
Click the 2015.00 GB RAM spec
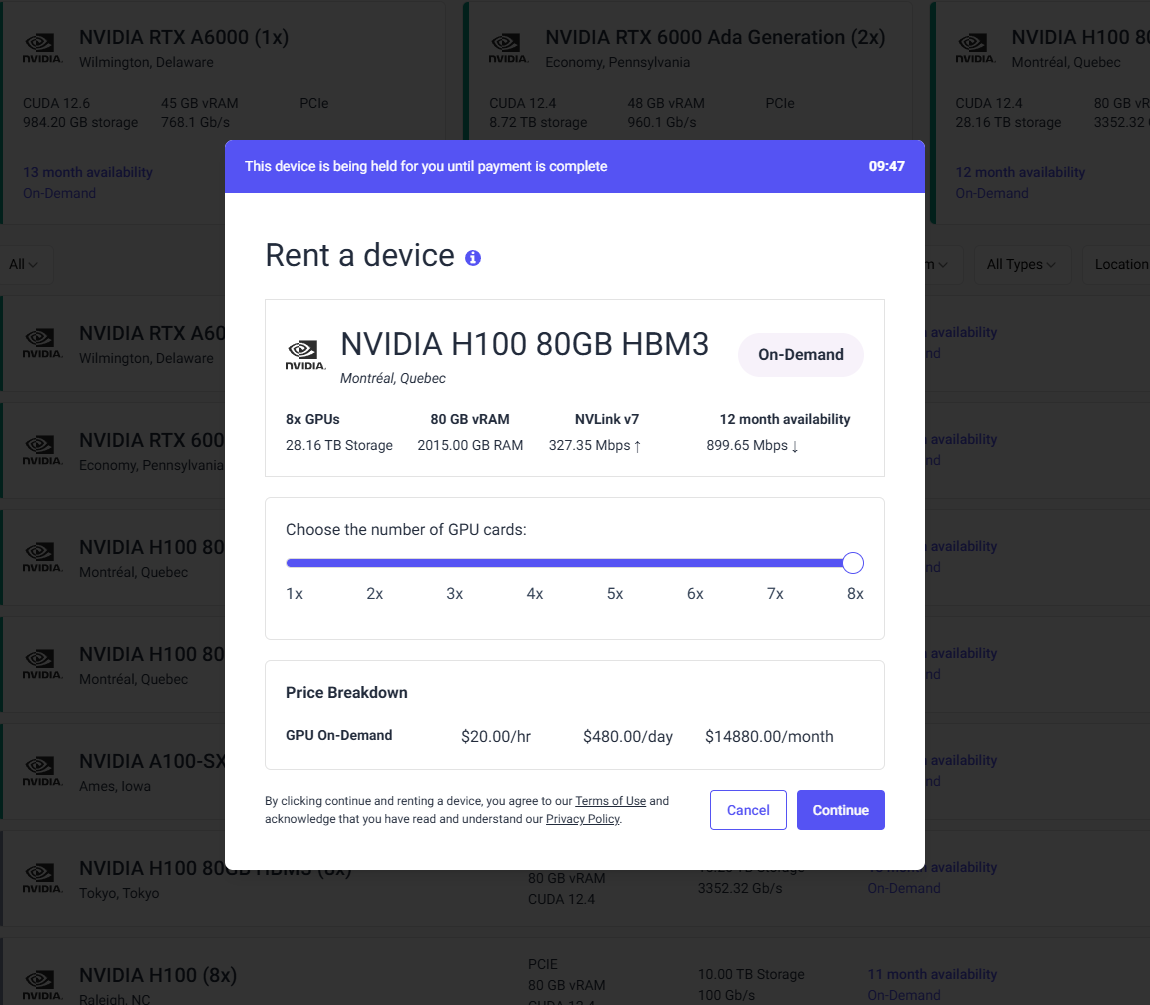[x=470, y=445]
